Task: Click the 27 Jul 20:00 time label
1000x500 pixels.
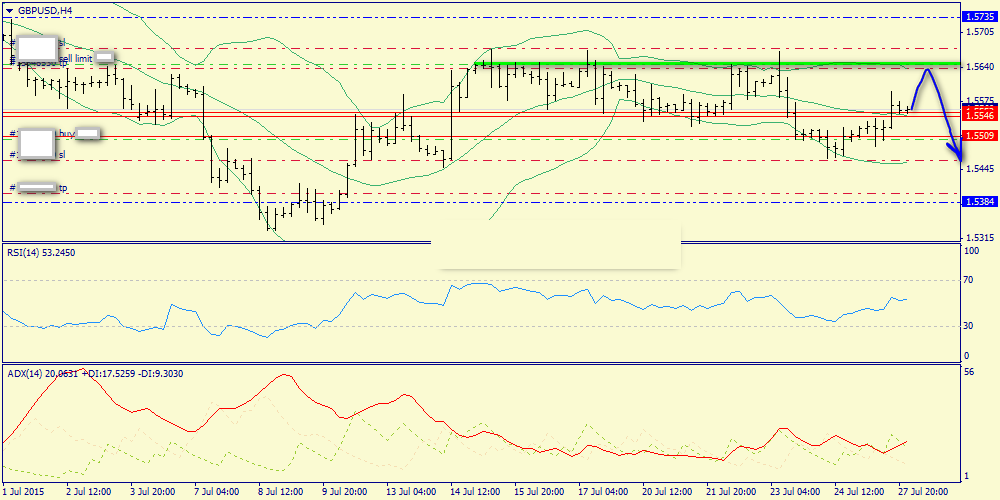Action: (x=923, y=492)
